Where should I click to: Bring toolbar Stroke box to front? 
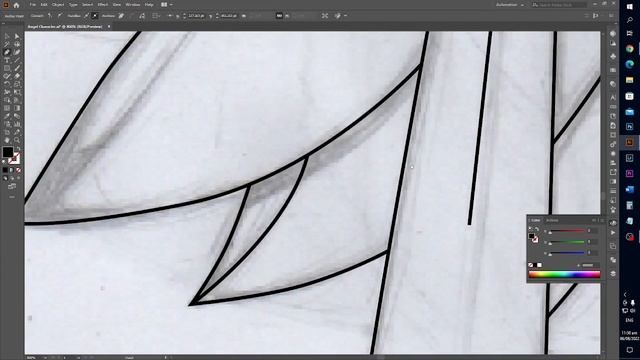point(15,158)
